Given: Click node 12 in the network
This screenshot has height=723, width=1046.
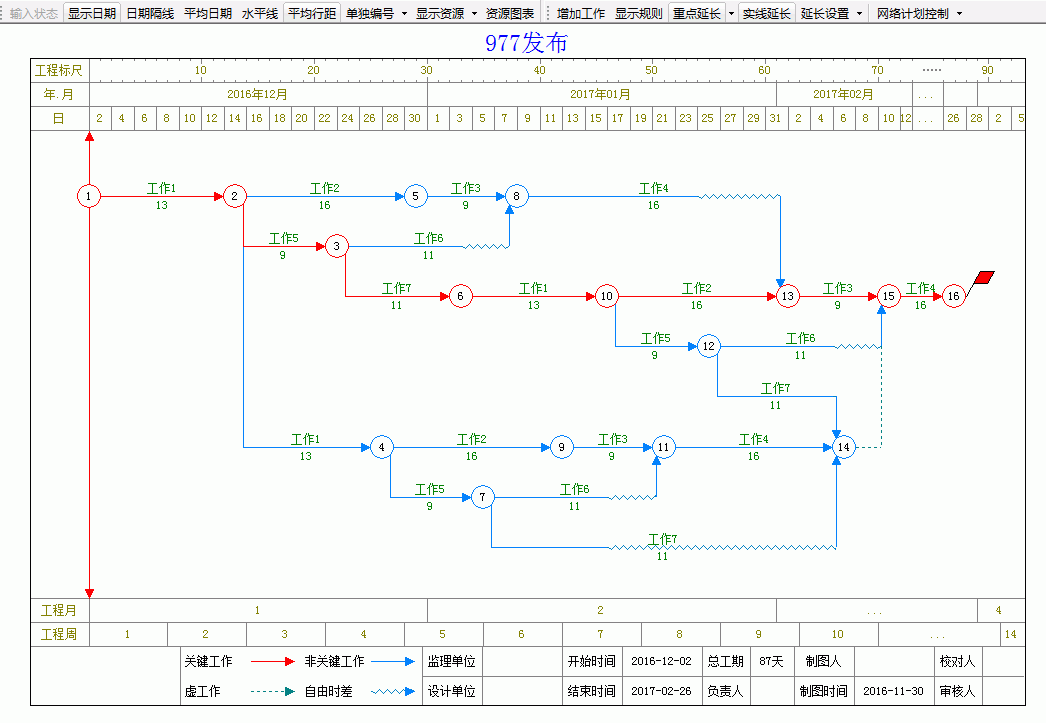Looking at the screenshot, I should click(x=709, y=347).
